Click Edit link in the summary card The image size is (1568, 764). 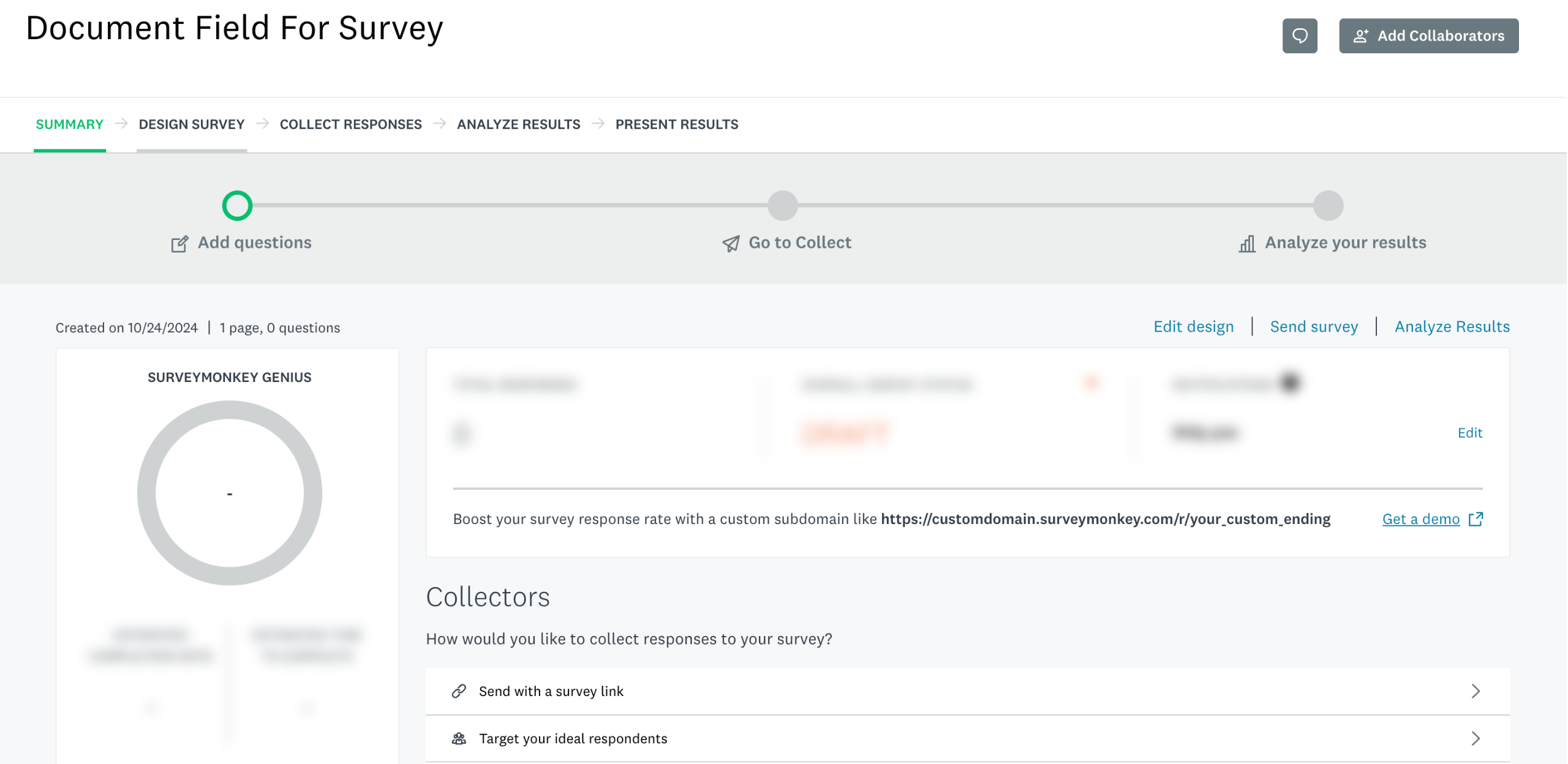(1469, 433)
